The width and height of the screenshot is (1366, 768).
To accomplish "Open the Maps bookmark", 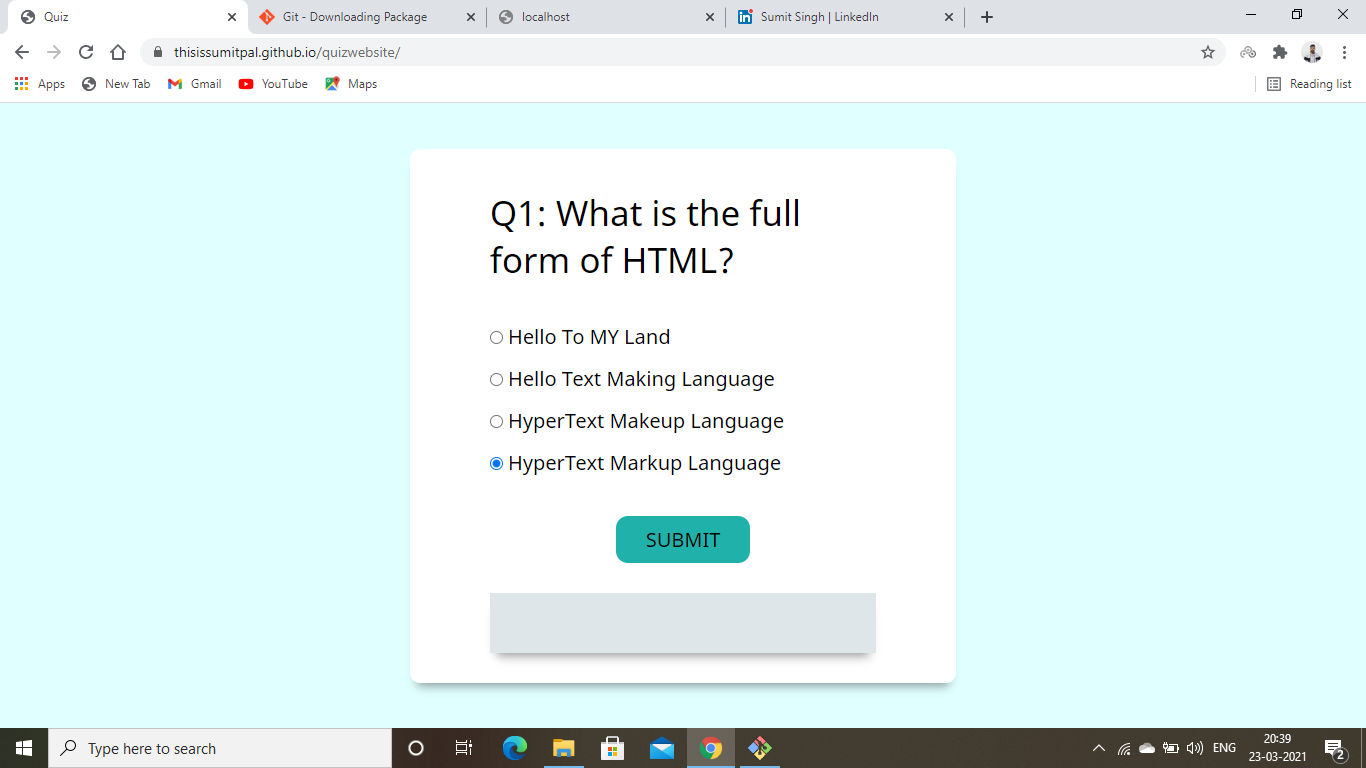I will pos(351,84).
